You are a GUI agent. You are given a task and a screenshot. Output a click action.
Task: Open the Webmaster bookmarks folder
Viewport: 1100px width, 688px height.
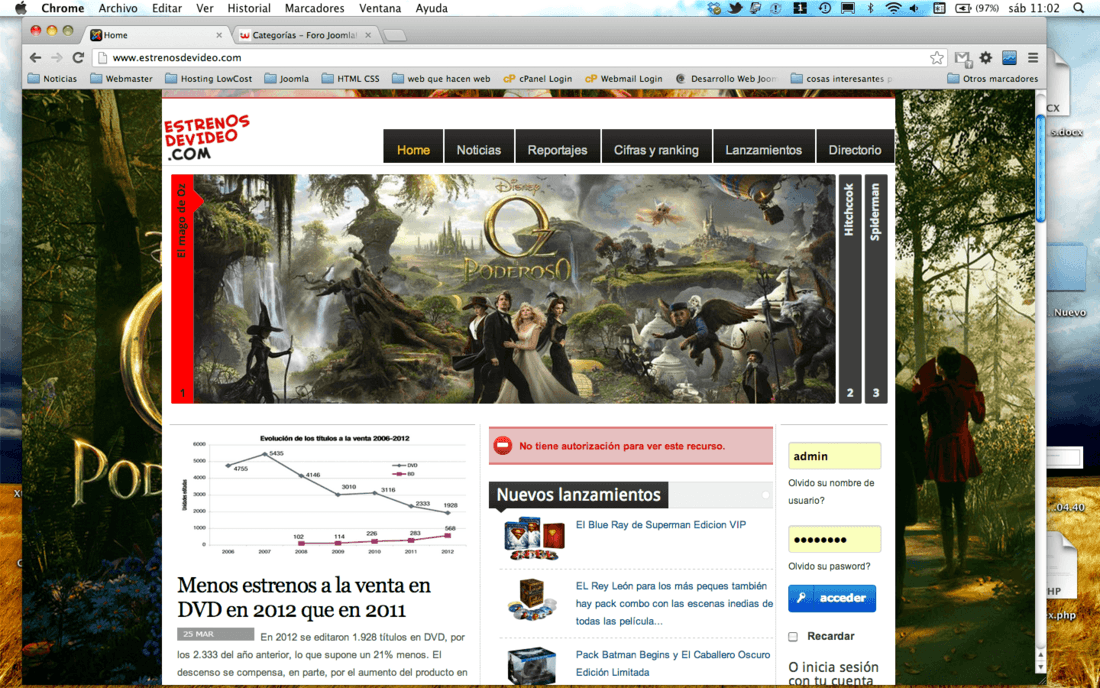[121, 79]
